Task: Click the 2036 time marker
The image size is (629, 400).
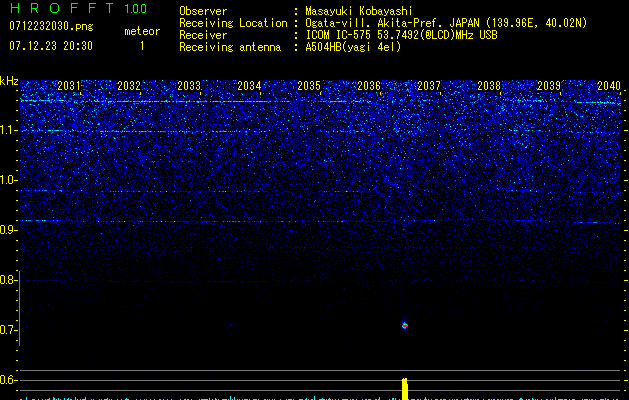Action: [369, 85]
